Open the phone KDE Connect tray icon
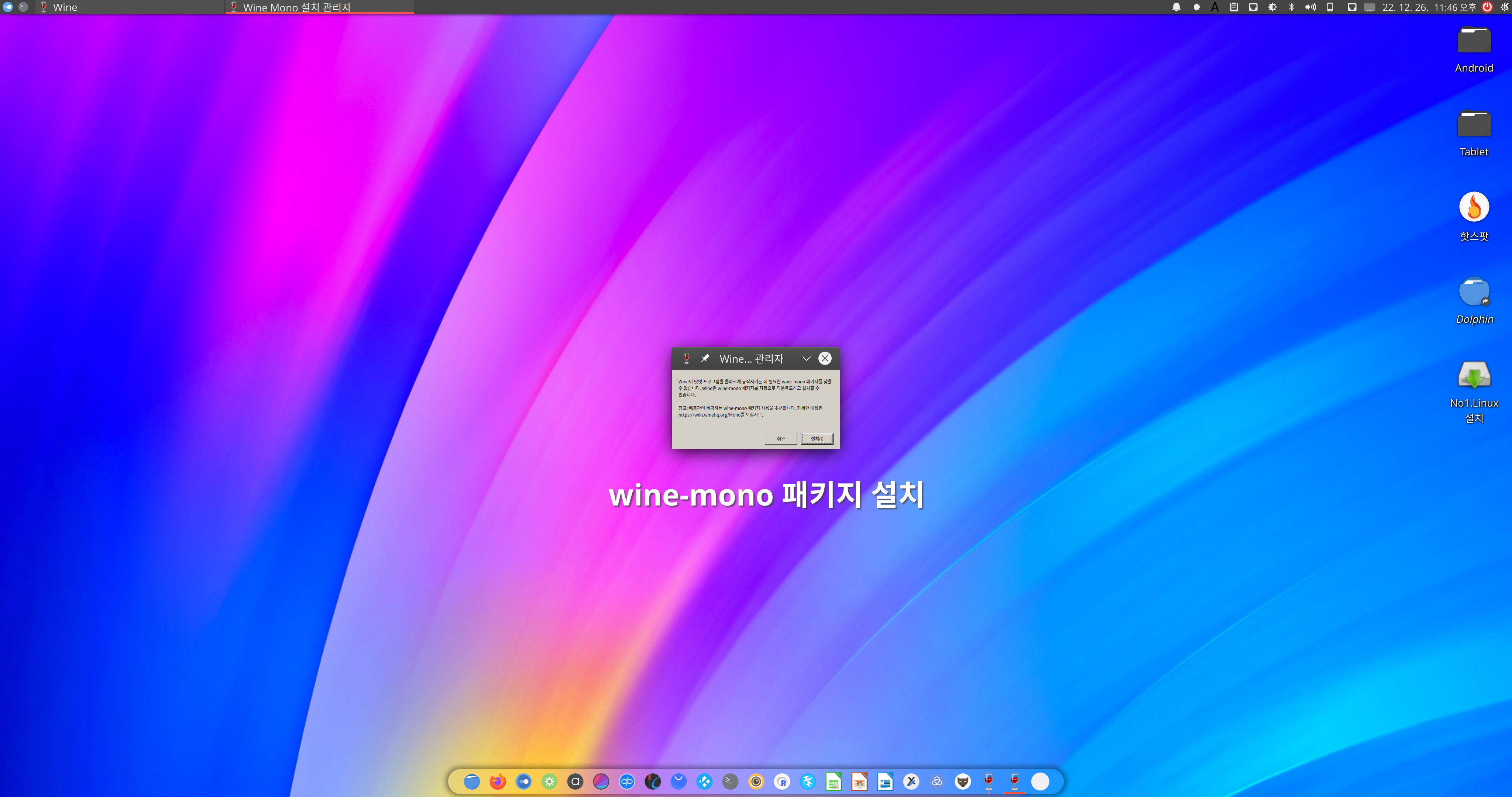The height and width of the screenshot is (797, 1512). pos(1330,7)
